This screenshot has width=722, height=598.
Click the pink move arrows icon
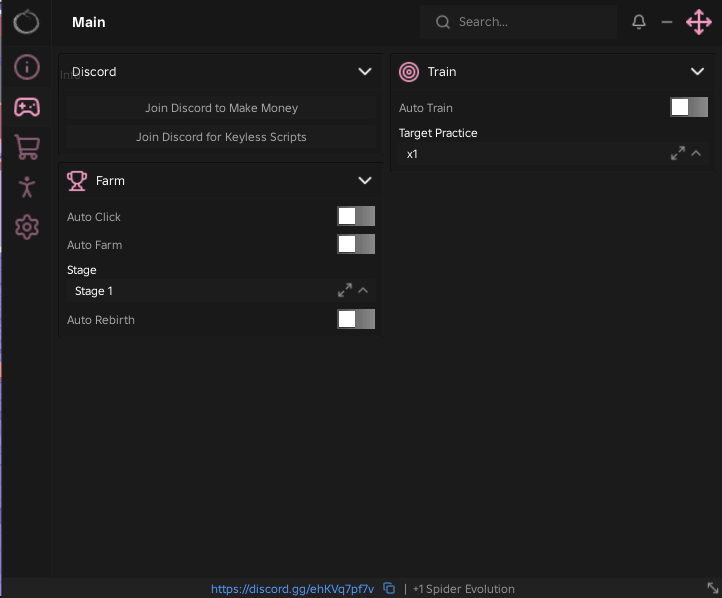click(699, 22)
